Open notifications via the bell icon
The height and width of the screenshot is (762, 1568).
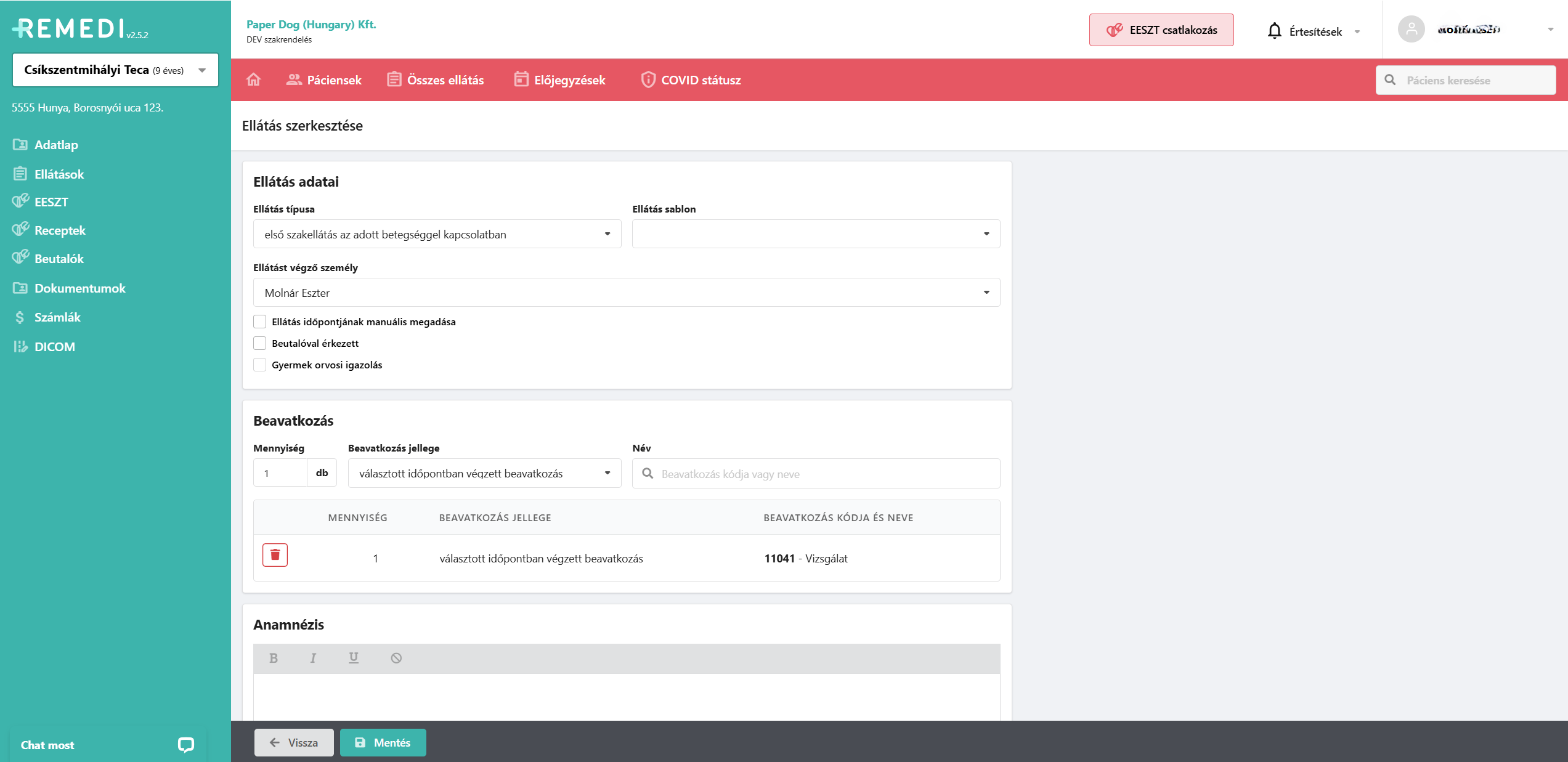coord(1274,31)
